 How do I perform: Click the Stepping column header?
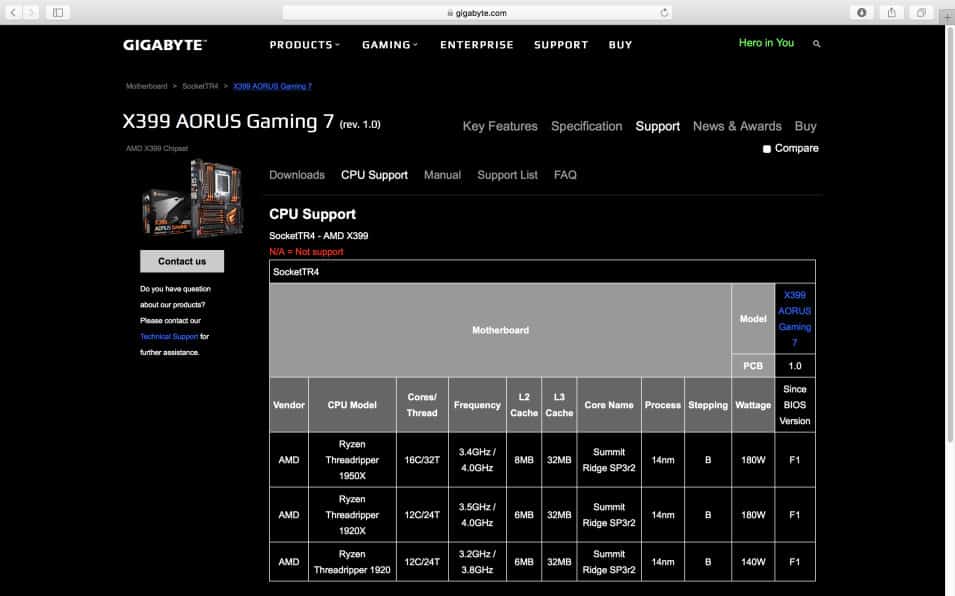click(708, 405)
